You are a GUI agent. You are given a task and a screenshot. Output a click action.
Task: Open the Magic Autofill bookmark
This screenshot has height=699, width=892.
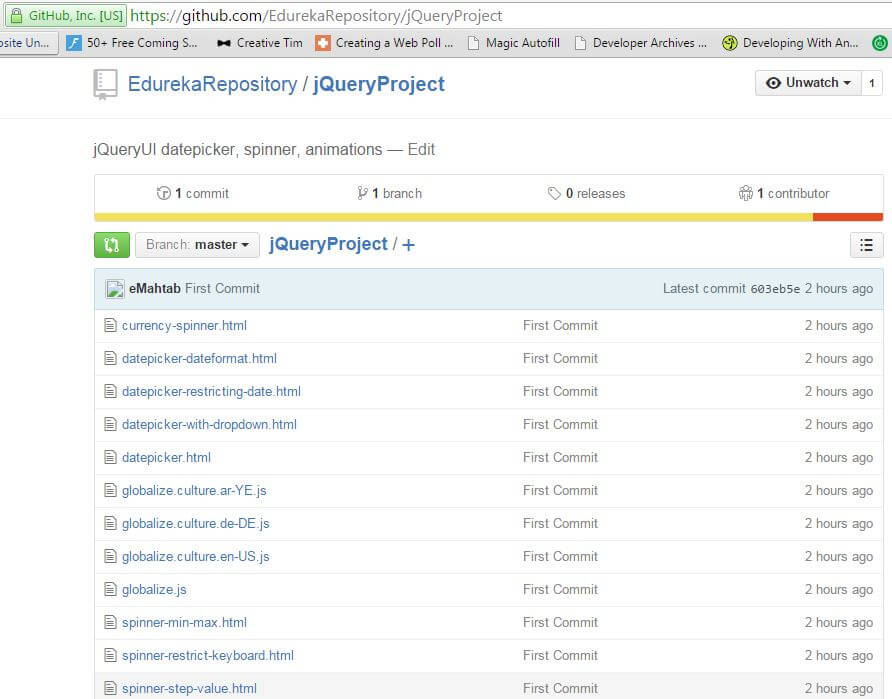point(514,43)
